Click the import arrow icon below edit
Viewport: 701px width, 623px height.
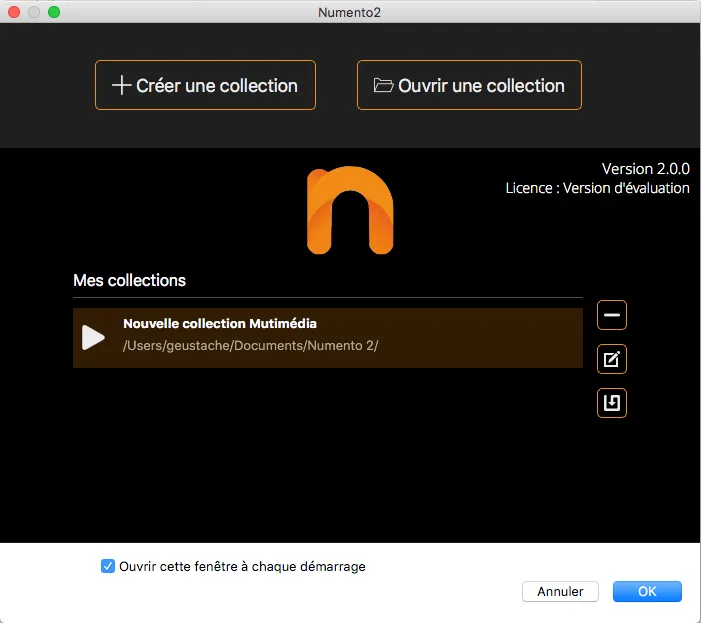[612, 403]
